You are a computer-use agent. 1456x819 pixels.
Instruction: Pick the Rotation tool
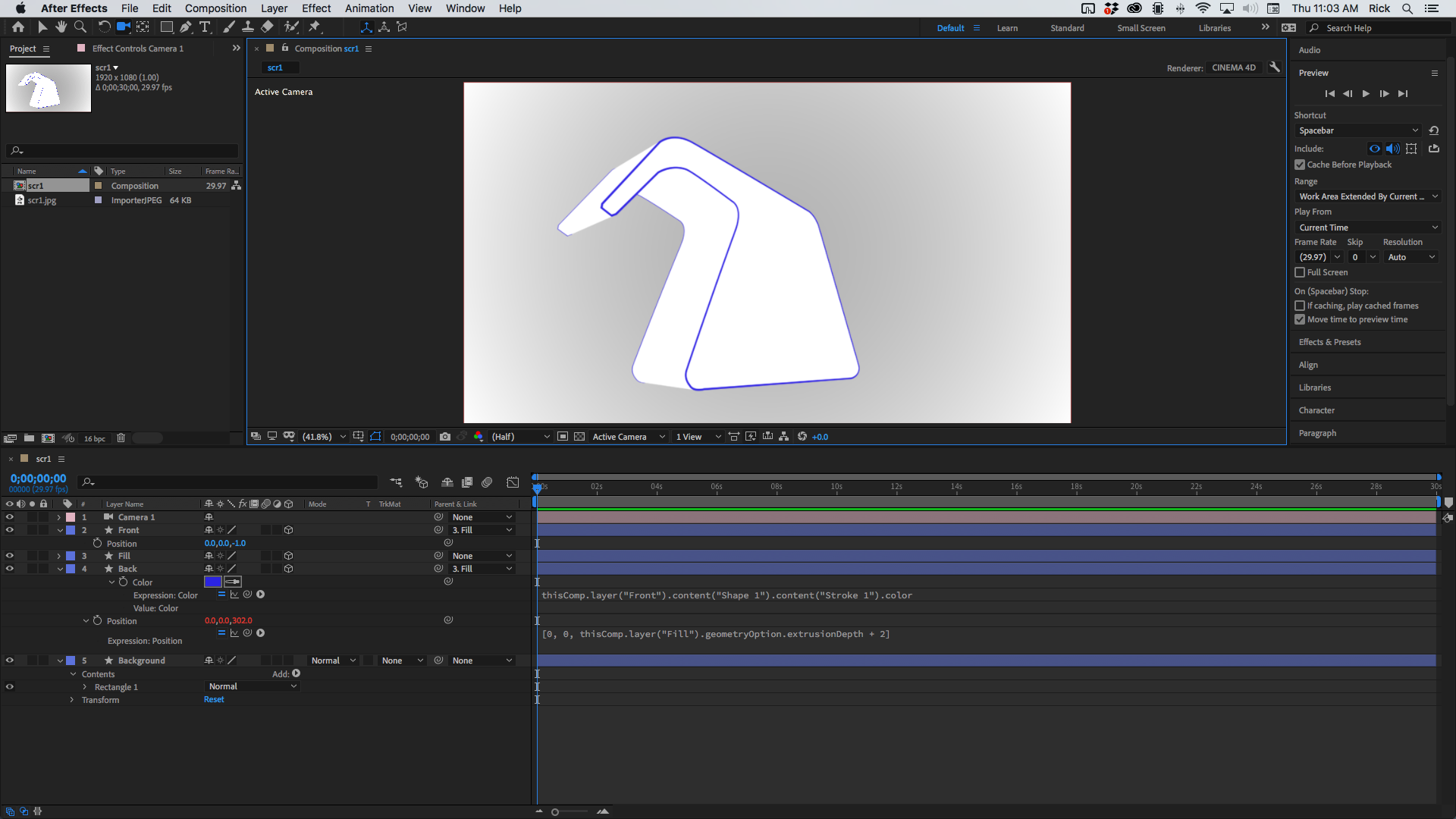coord(104,27)
